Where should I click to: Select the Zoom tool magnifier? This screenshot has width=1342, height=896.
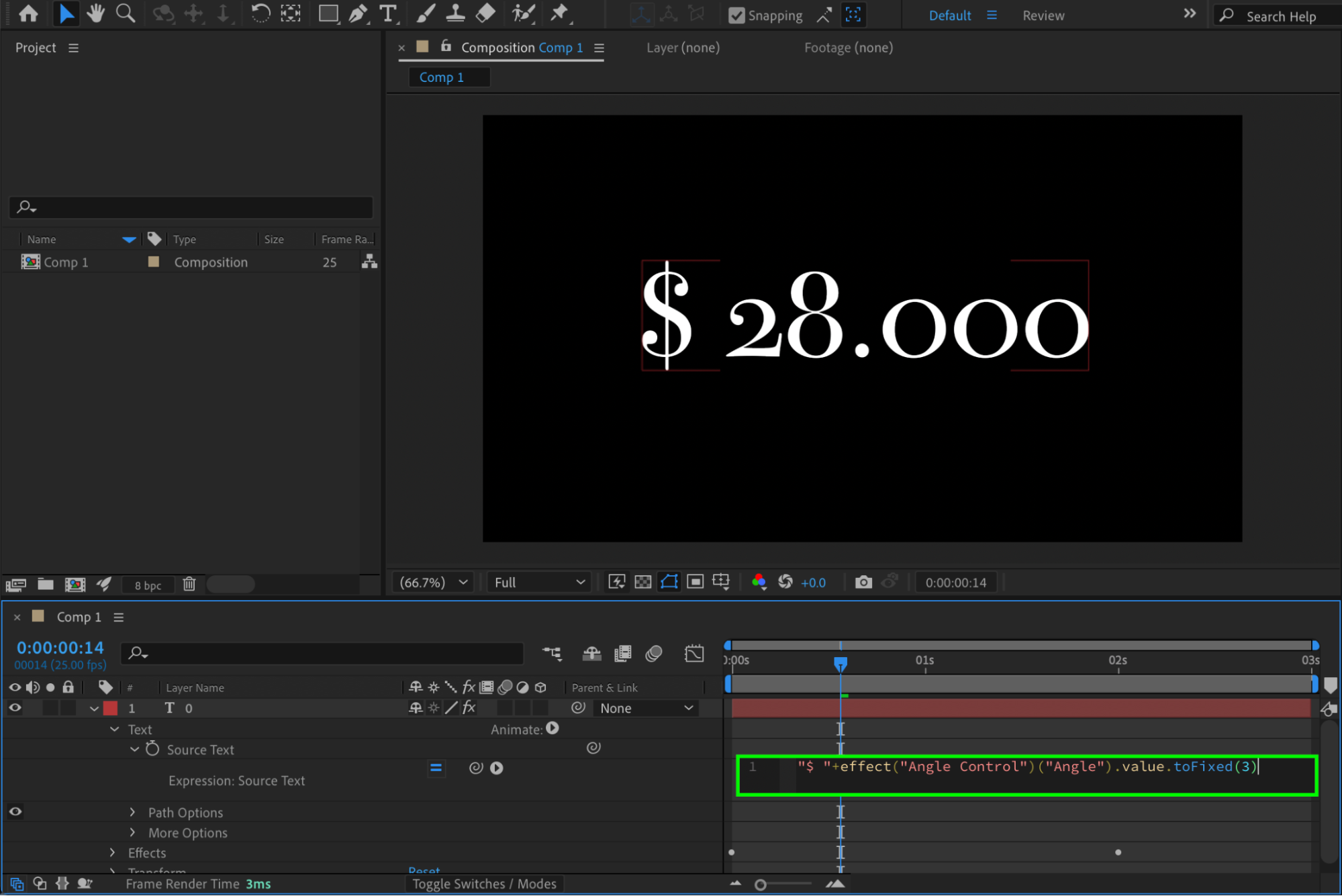(125, 13)
